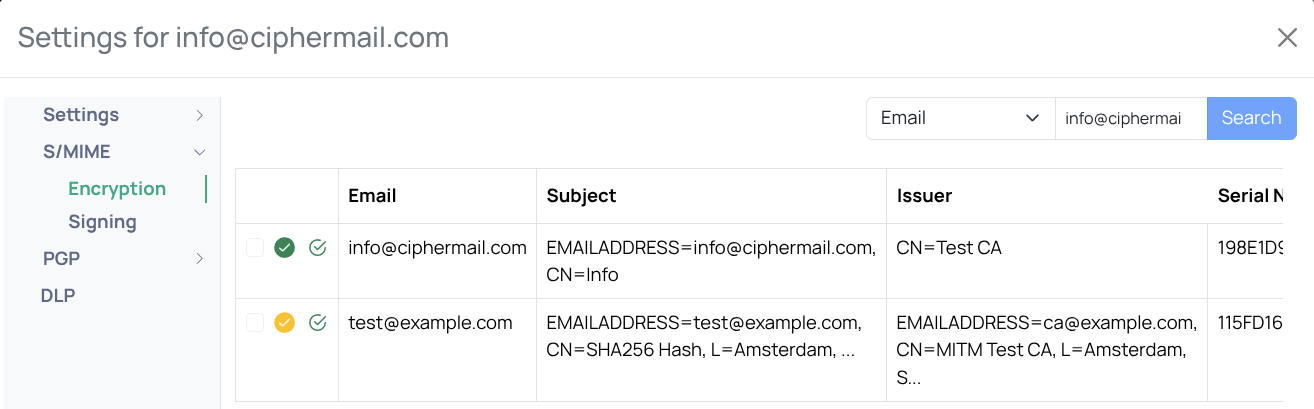1314x409 pixels.
Task: Click the search text input field
Action: [x=1130, y=118]
